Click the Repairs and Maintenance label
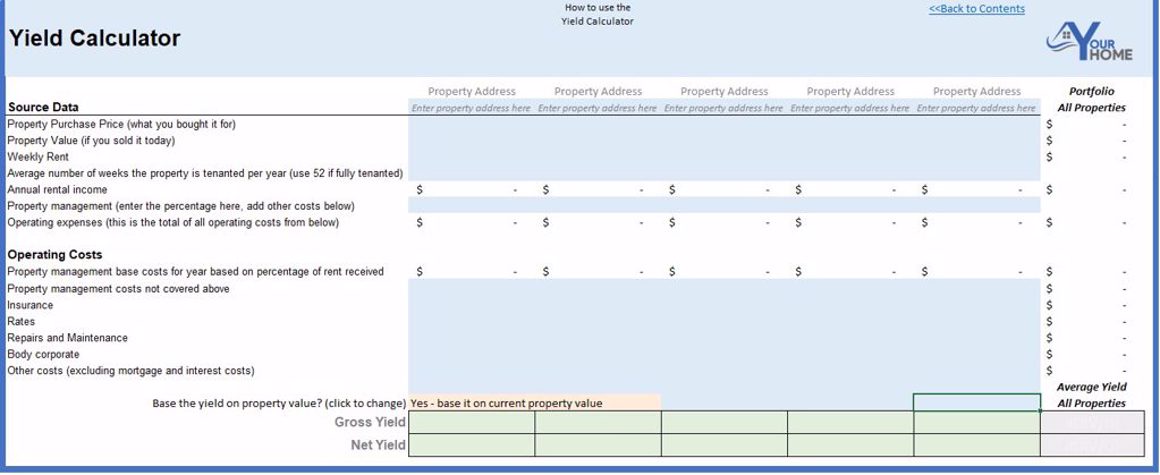Viewport: 1160px width, 475px height. pyautogui.click(x=67, y=337)
